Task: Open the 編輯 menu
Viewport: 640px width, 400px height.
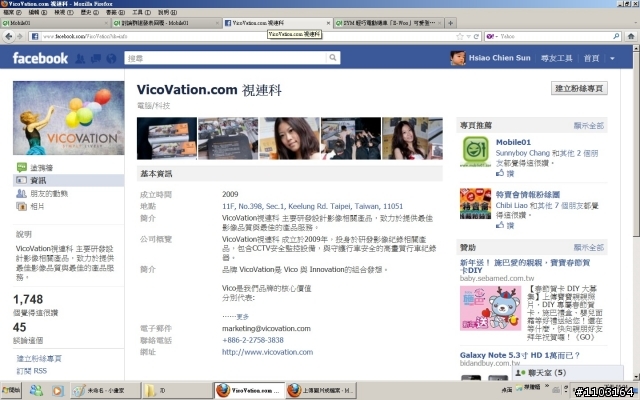Action: tap(38, 12)
